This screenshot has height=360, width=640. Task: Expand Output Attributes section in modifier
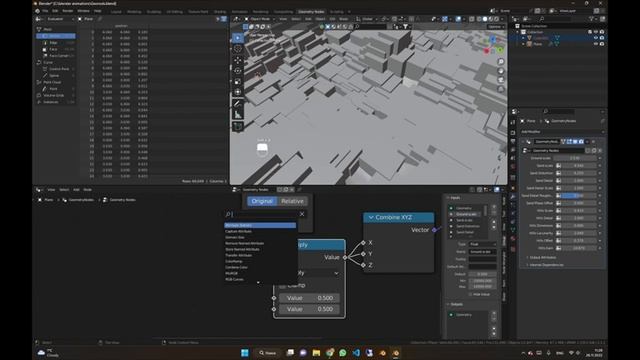(x=542, y=258)
